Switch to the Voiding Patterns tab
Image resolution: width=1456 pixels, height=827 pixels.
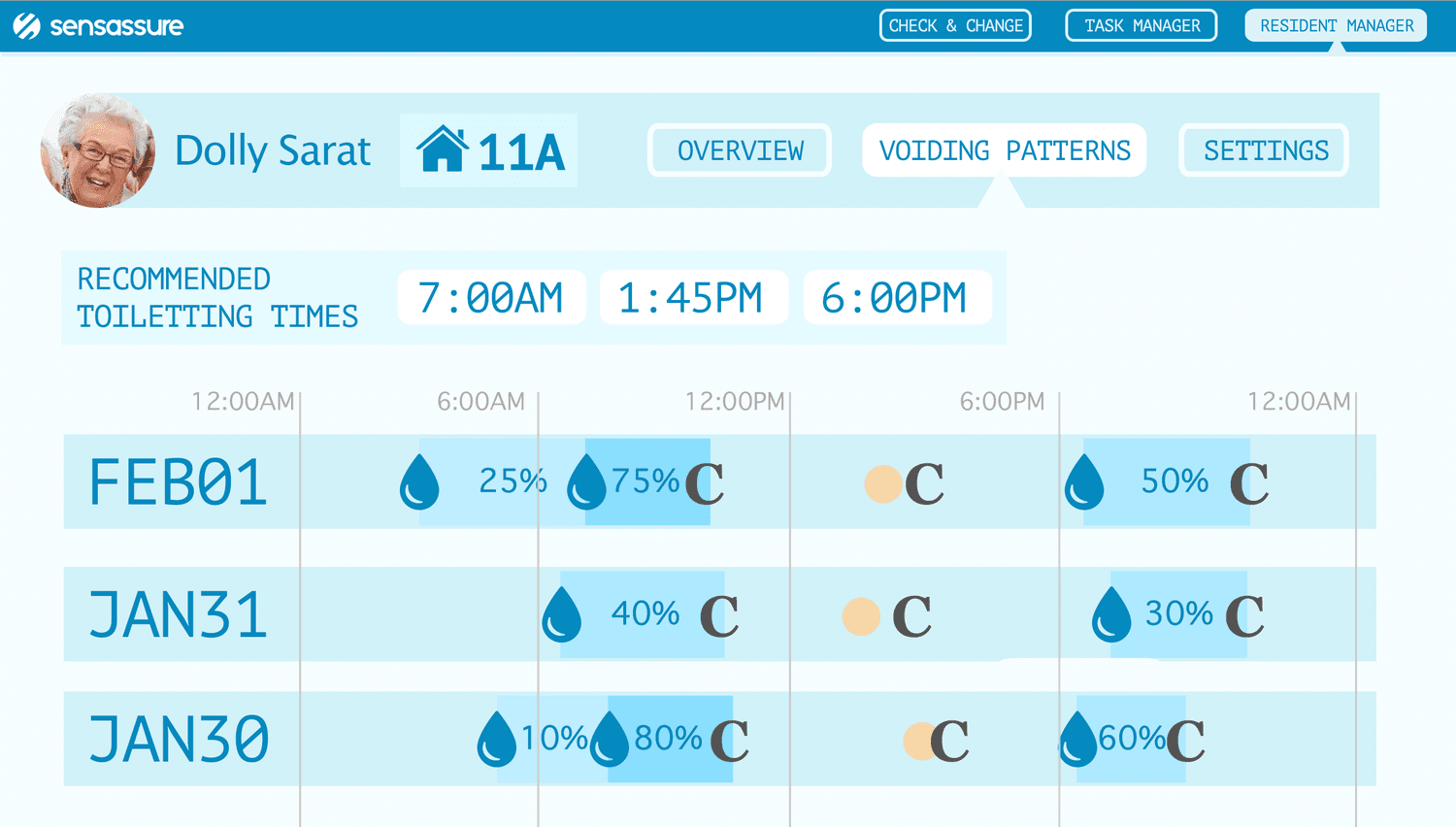click(1005, 150)
